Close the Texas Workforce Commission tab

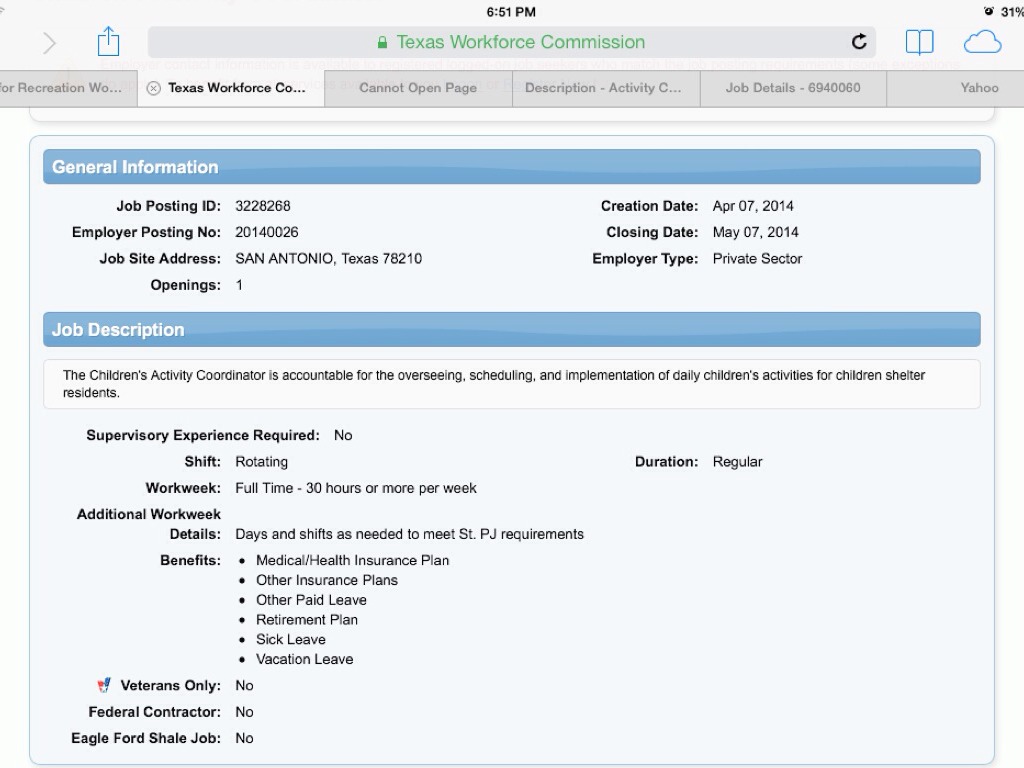point(153,88)
